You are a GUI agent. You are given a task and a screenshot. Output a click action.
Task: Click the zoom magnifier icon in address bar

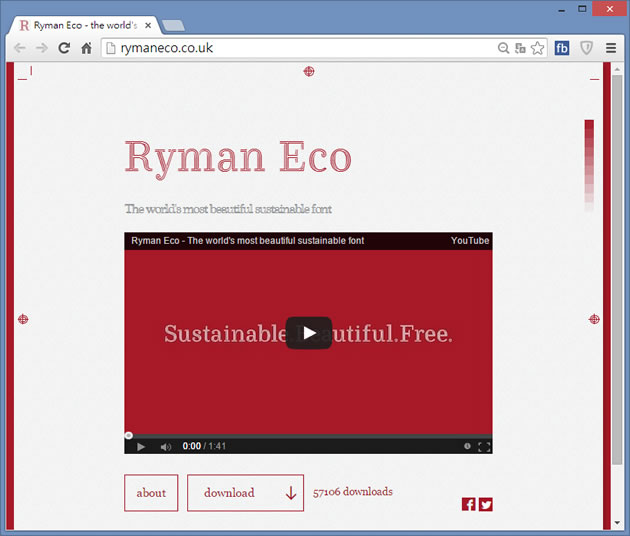tap(503, 48)
